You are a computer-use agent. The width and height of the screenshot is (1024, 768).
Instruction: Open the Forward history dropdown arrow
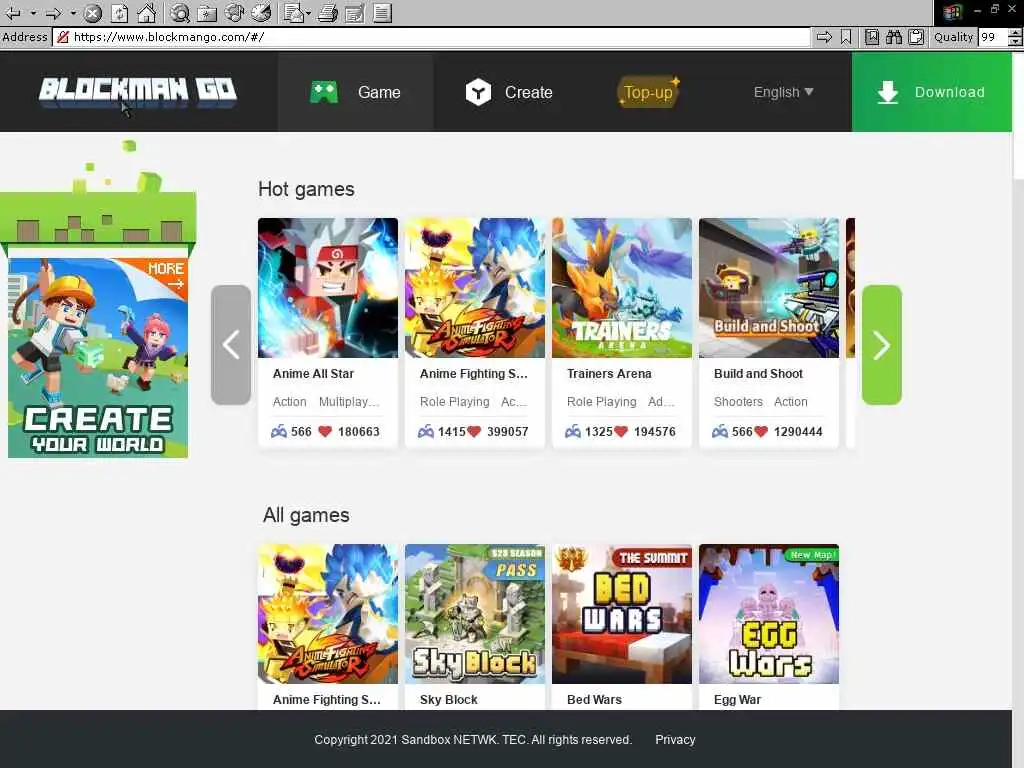(73, 12)
